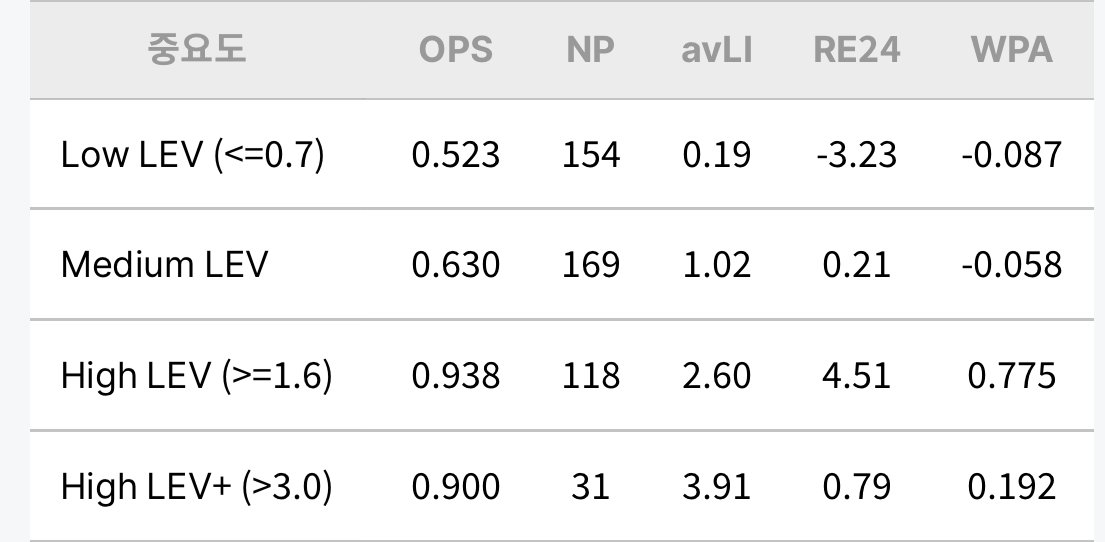Click the 0.523 OPS value
Screen dimensions: 1105x542
tap(456, 155)
